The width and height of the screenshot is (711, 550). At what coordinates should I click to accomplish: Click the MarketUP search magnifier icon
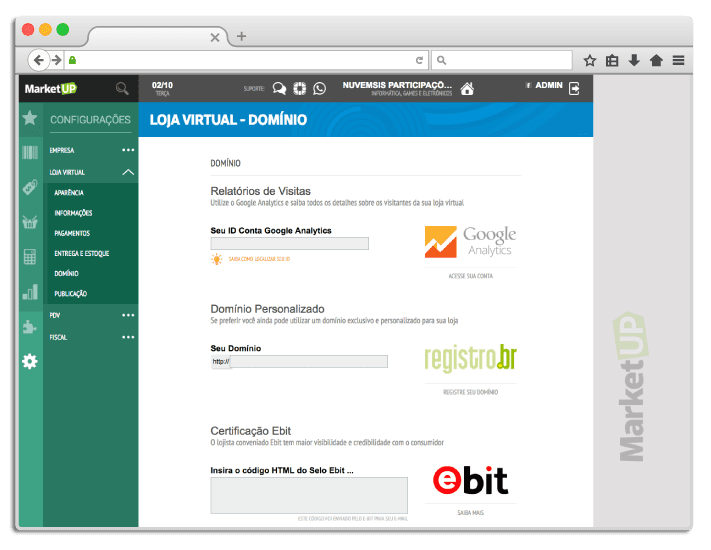(122, 88)
